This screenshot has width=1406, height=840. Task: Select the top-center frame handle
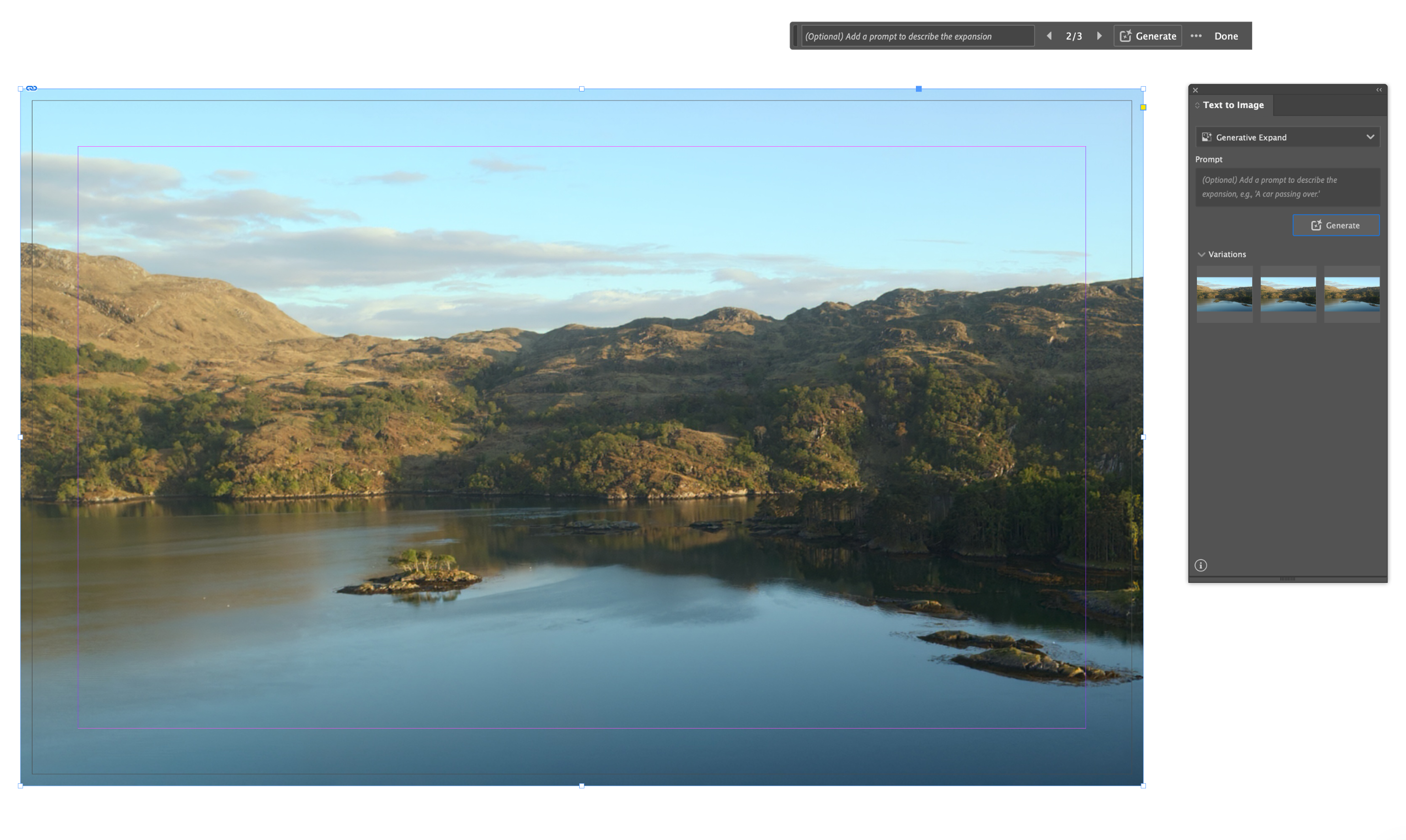(581, 89)
